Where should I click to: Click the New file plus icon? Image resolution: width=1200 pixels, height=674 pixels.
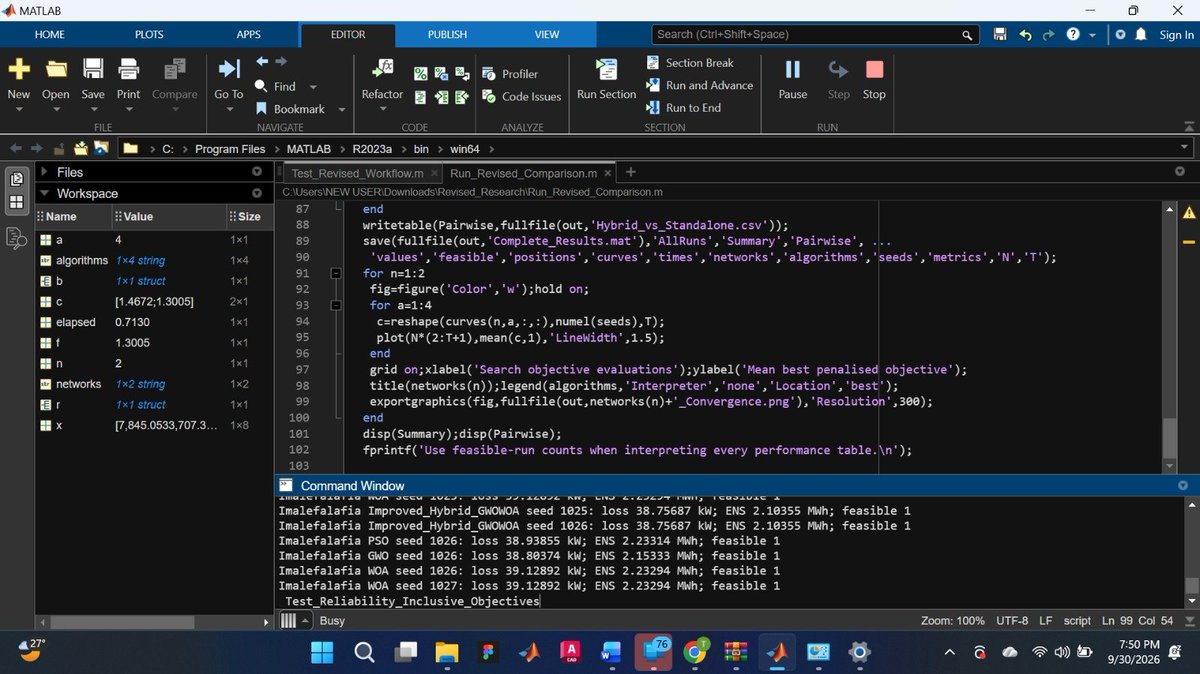coord(18,69)
